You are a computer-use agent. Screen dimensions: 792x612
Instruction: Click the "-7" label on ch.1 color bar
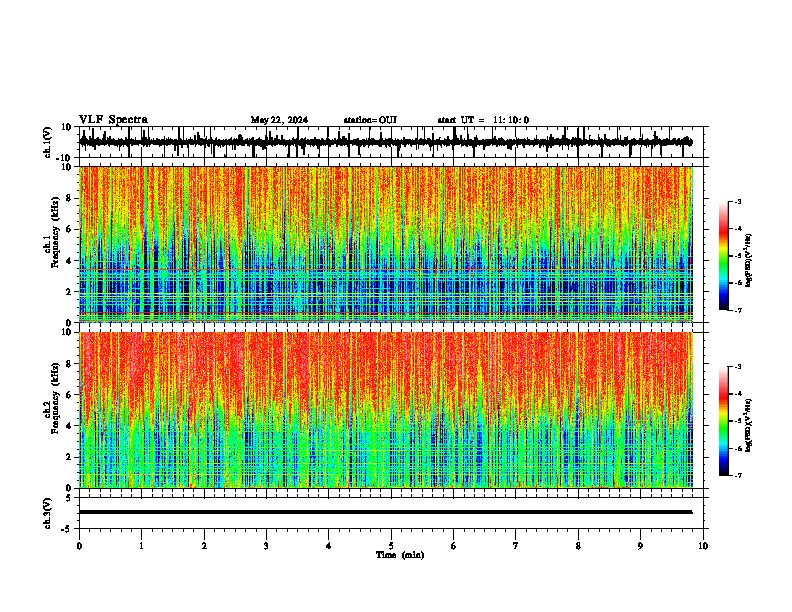point(738,310)
